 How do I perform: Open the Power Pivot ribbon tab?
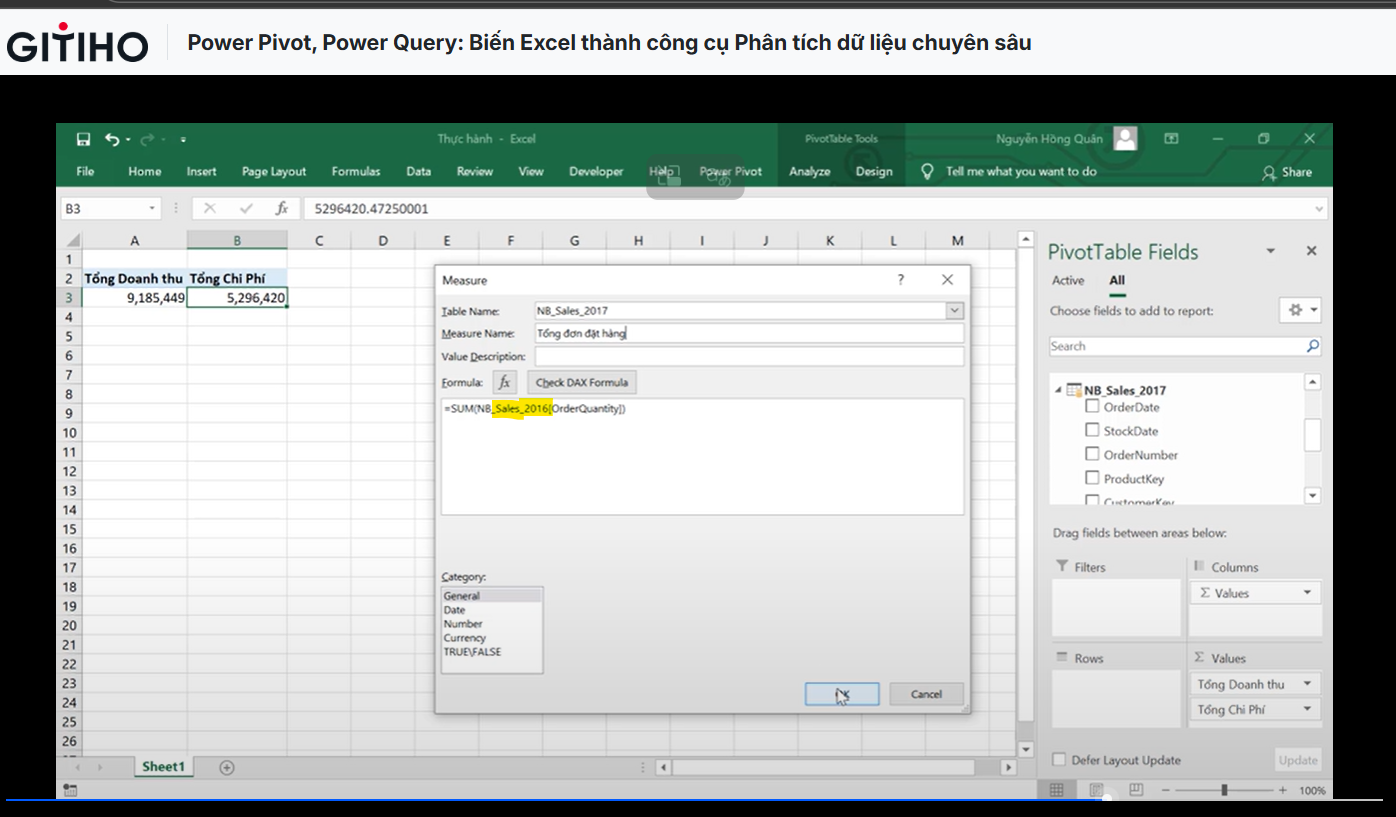(730, 172)
